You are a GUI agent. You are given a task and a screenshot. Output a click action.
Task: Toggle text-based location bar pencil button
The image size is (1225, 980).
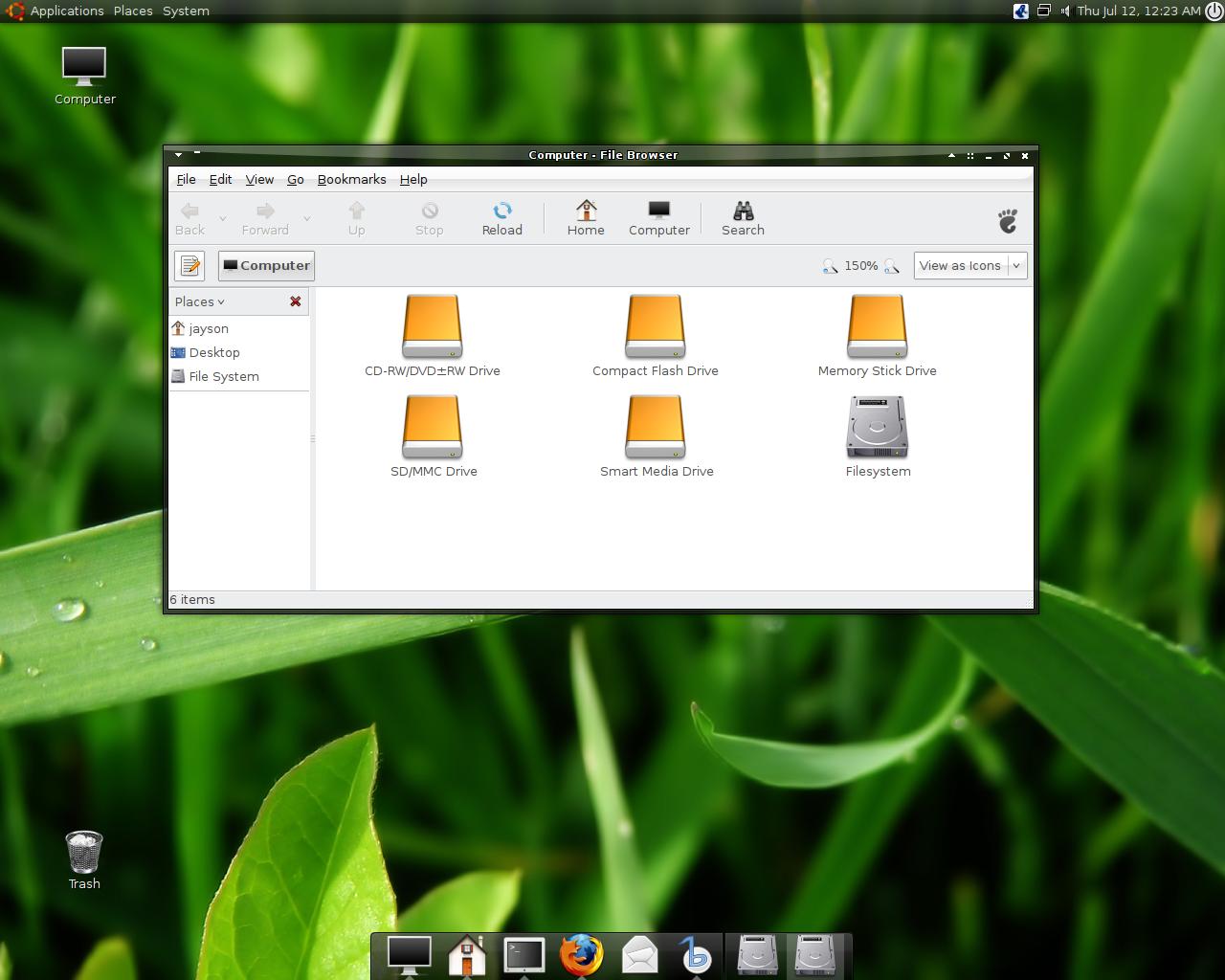[x=189, y=265]
